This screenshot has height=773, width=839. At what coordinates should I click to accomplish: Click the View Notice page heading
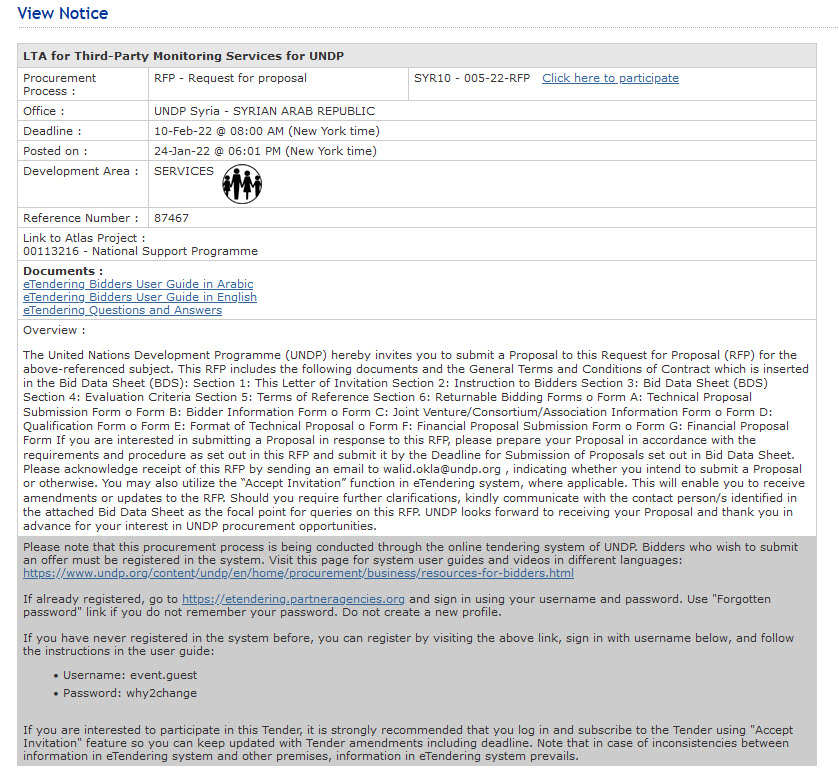62,13
